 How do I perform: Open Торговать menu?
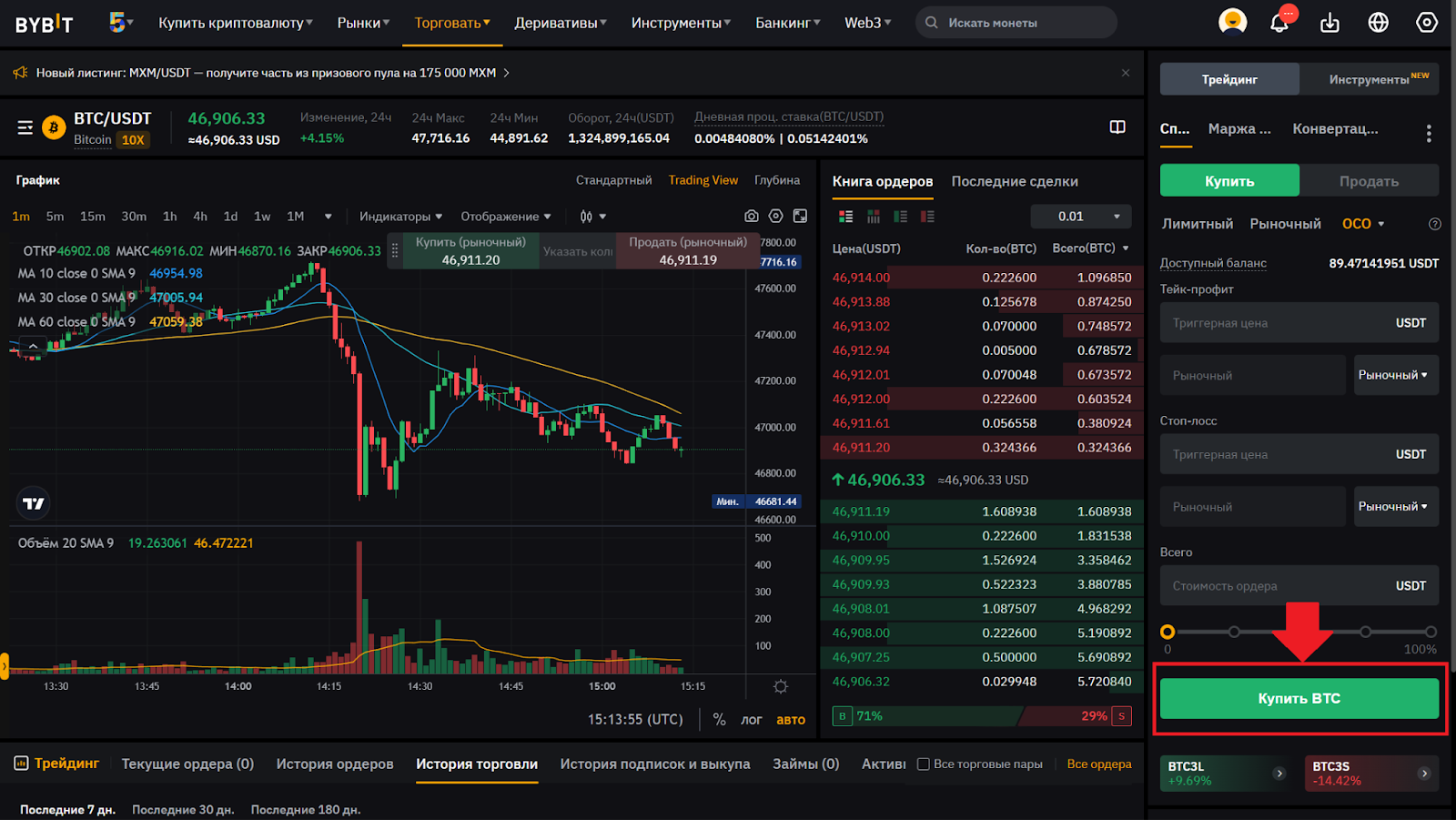pos(452,23)
